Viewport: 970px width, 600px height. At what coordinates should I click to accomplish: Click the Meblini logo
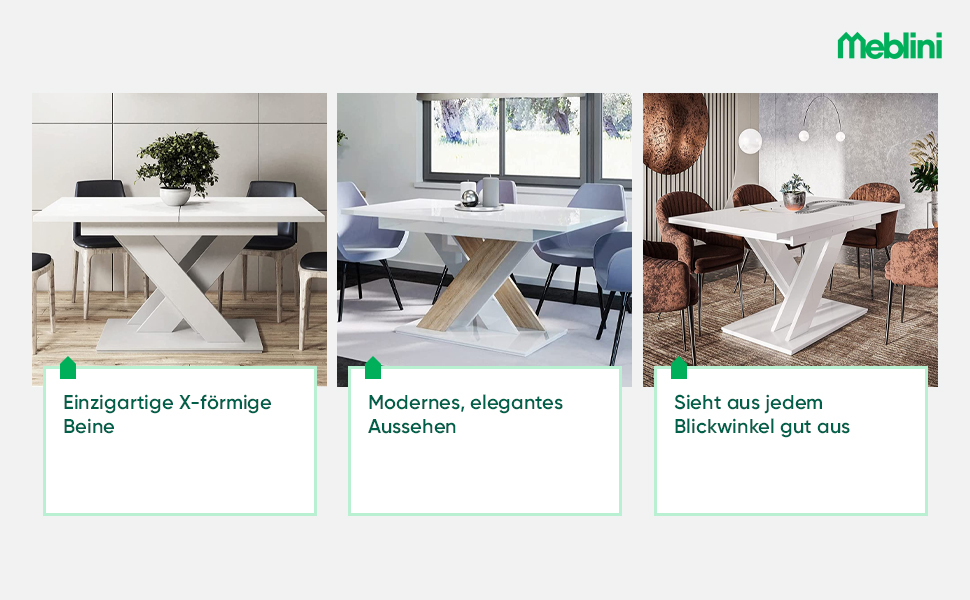[x=890, y=45]
